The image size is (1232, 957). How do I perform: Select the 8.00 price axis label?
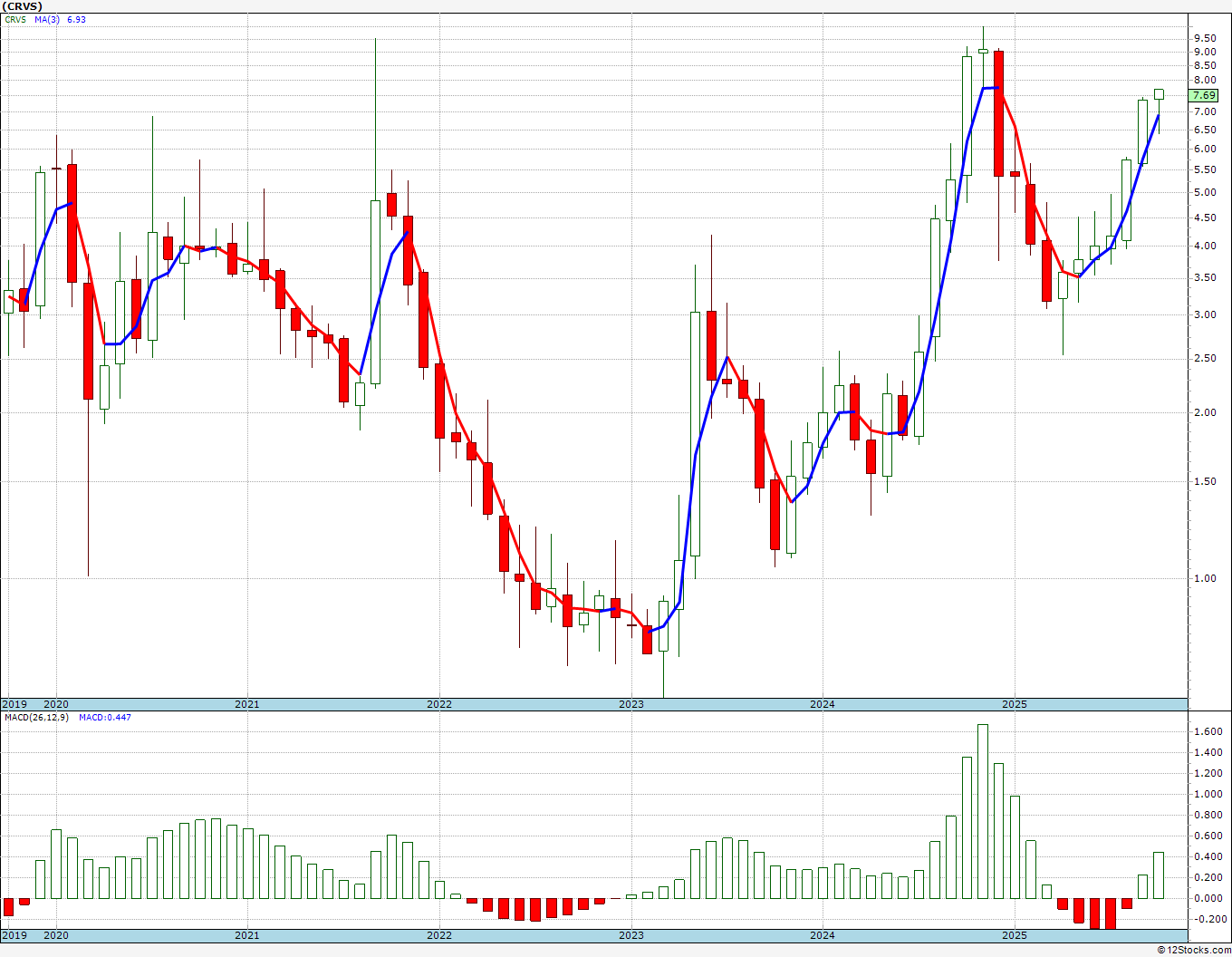[1204, 81]
